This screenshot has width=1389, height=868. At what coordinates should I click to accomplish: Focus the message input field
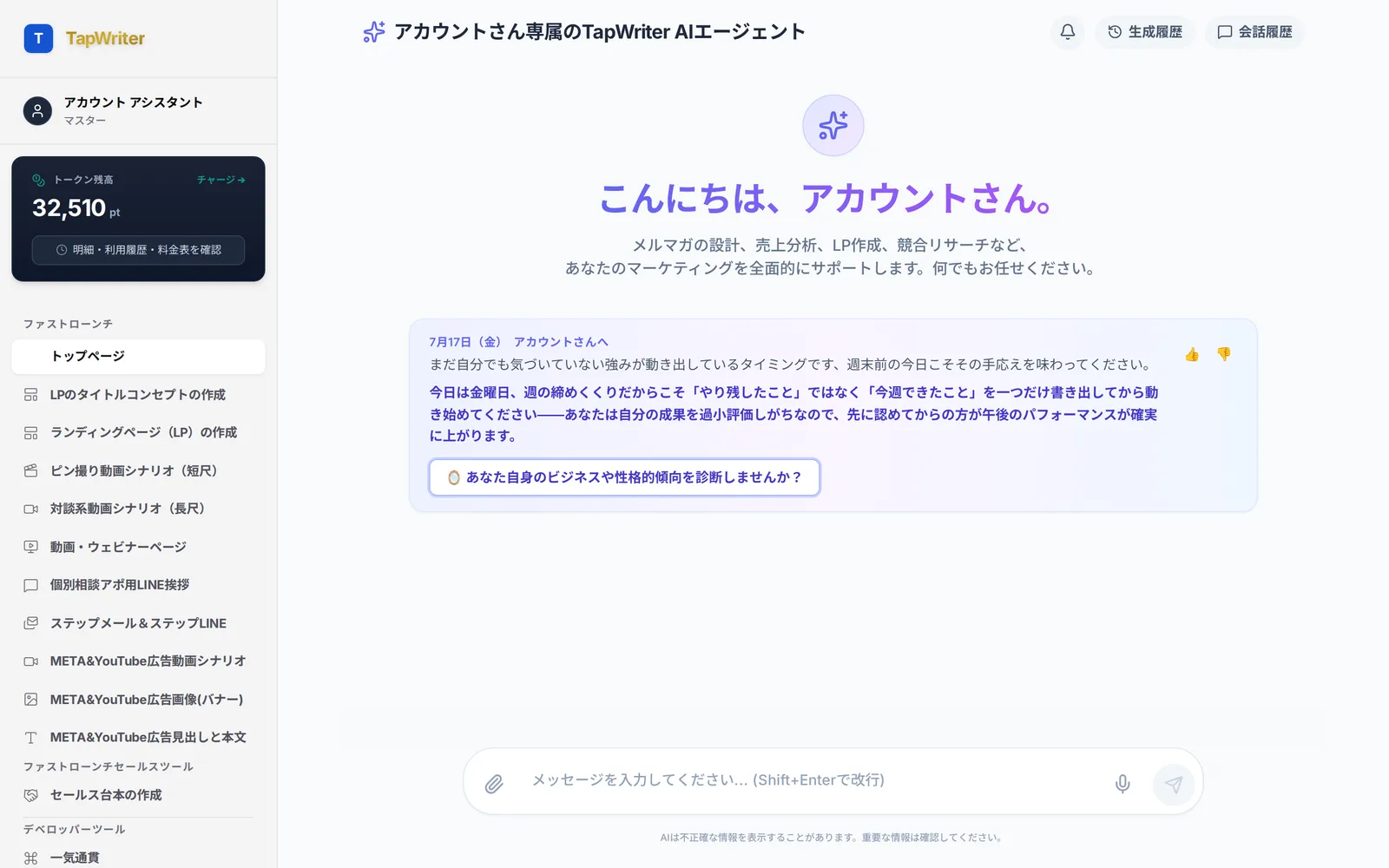pyautogui.click(x=813, y=780)
